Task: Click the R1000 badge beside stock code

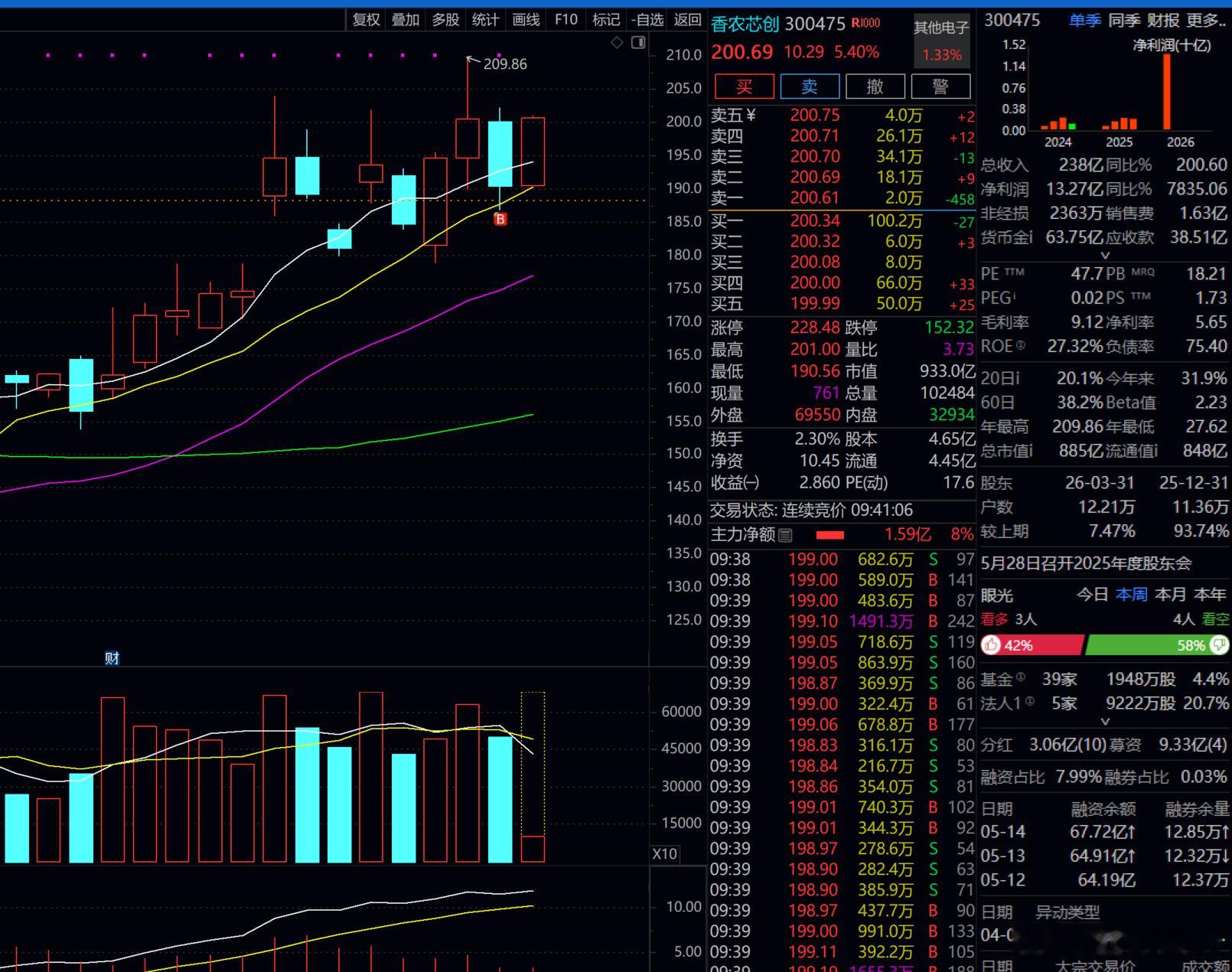Action: 865,24
